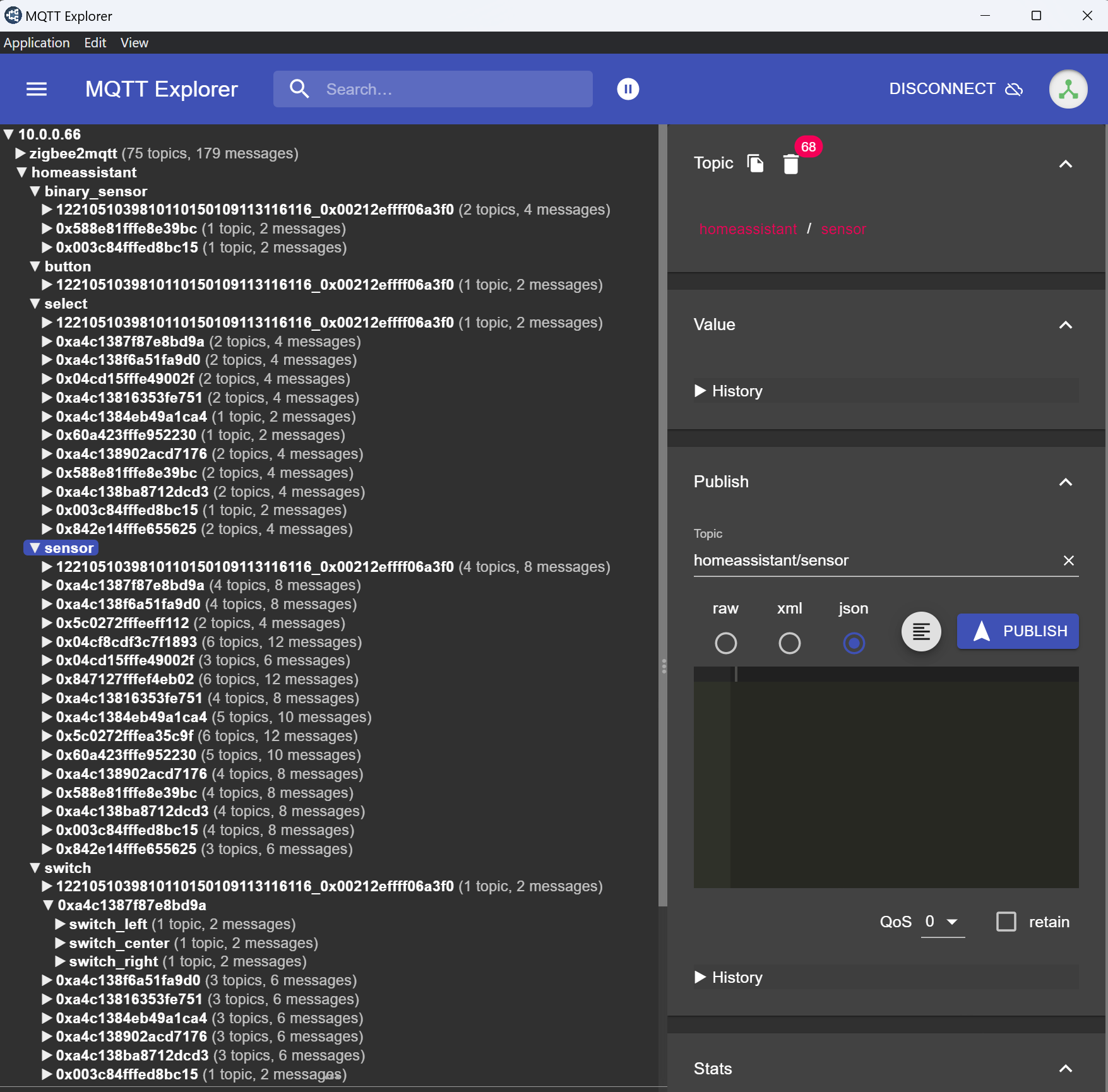1108x1092 pixels.
Task: Enable the retain checkbox
Action: point(1006,922)
